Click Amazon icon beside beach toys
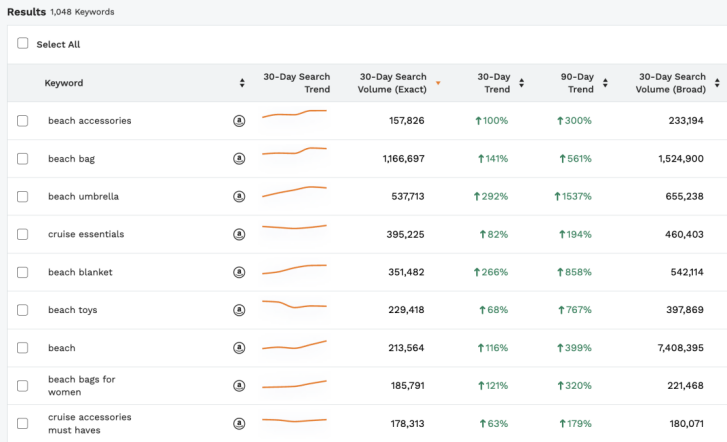Screen dimensions: 727x442 pos(239,310)
